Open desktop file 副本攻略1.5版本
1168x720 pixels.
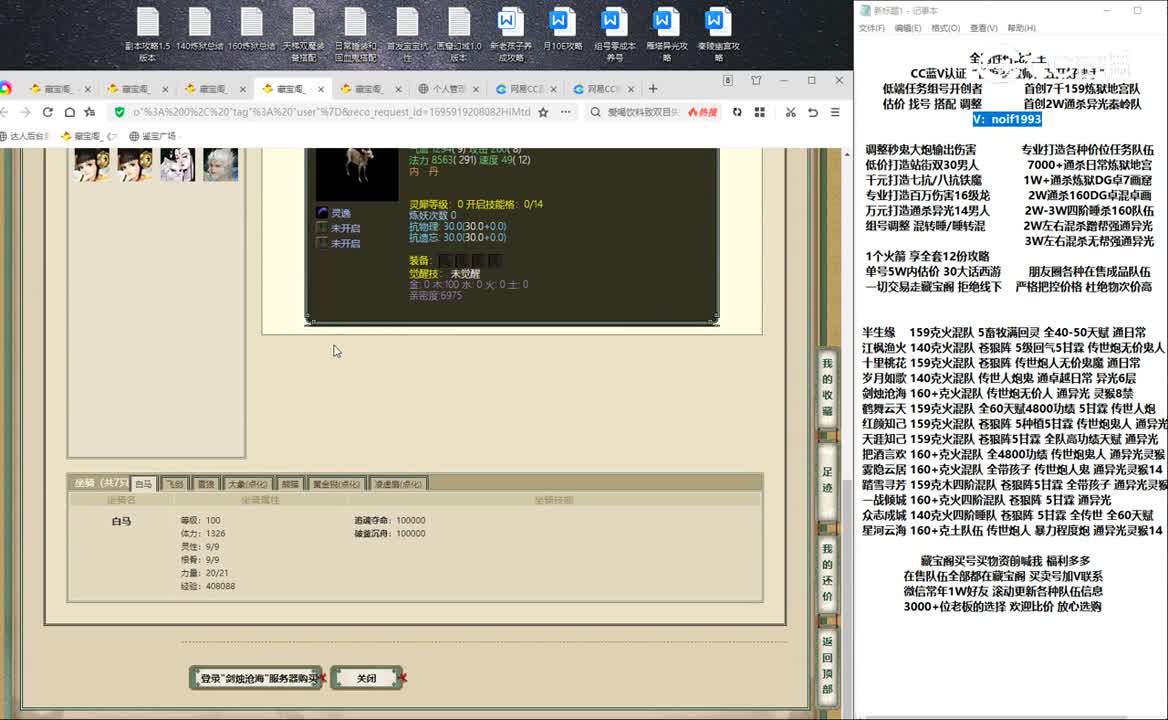click(147, 35)
